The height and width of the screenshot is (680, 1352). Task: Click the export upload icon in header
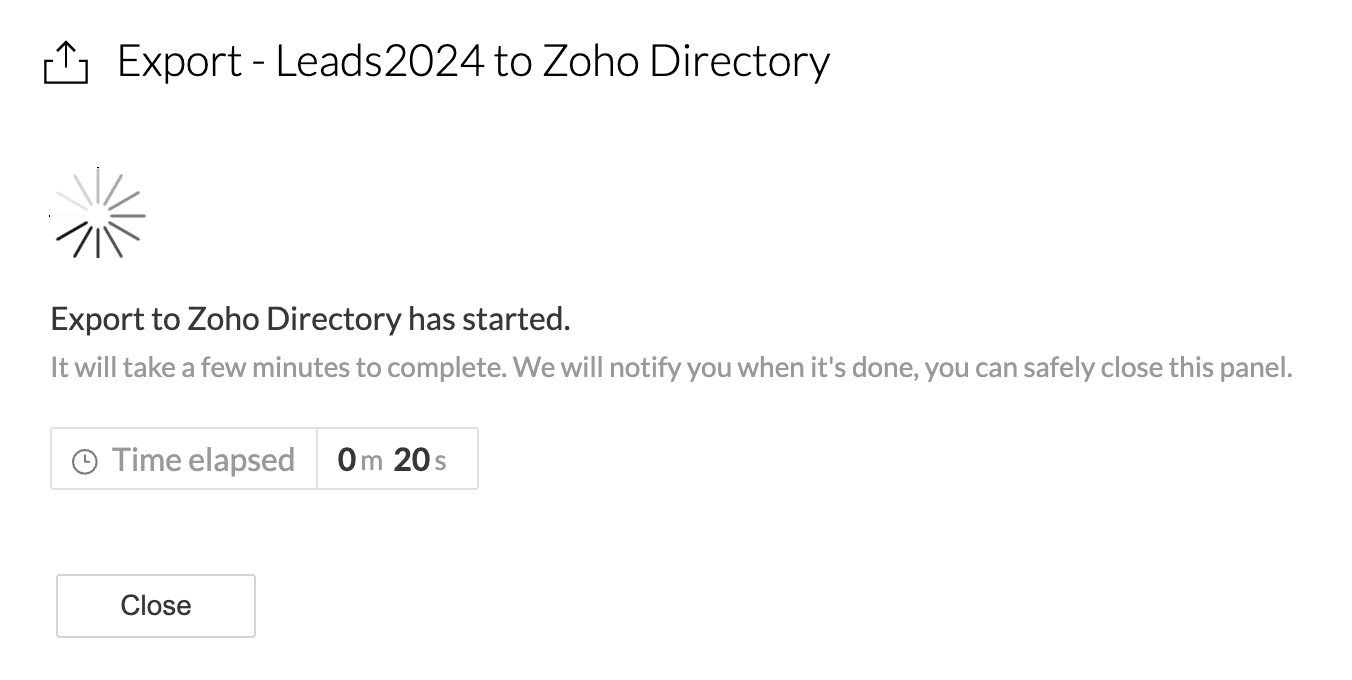(x=66, y=65)
